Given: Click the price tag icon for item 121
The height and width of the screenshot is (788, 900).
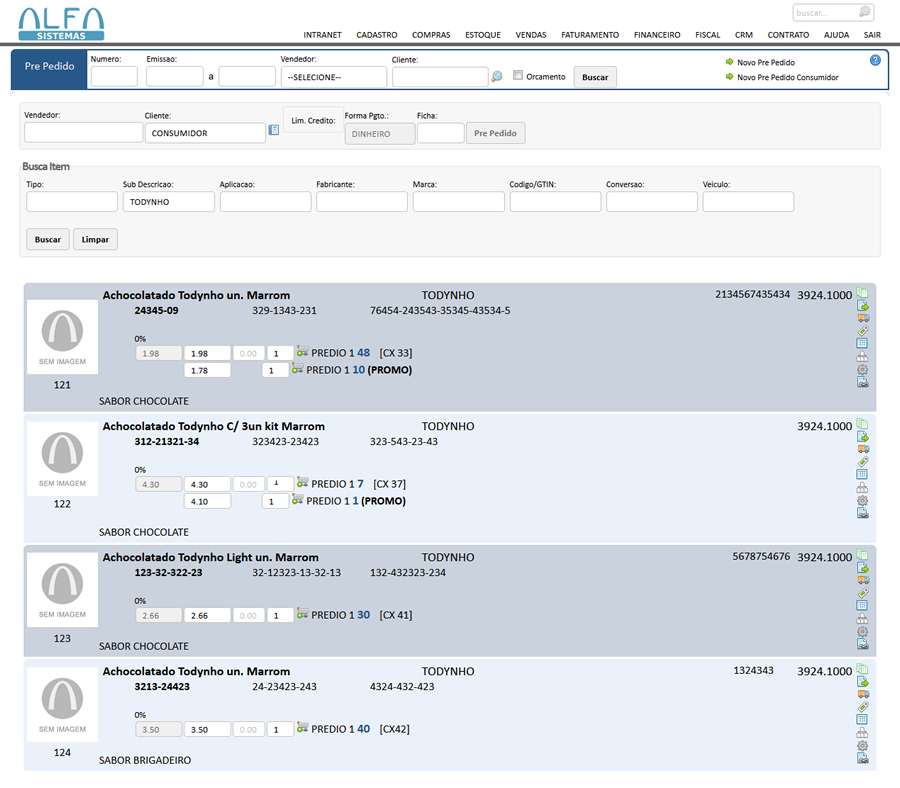Looking at the screenshot, I should (x=863, y=331).
